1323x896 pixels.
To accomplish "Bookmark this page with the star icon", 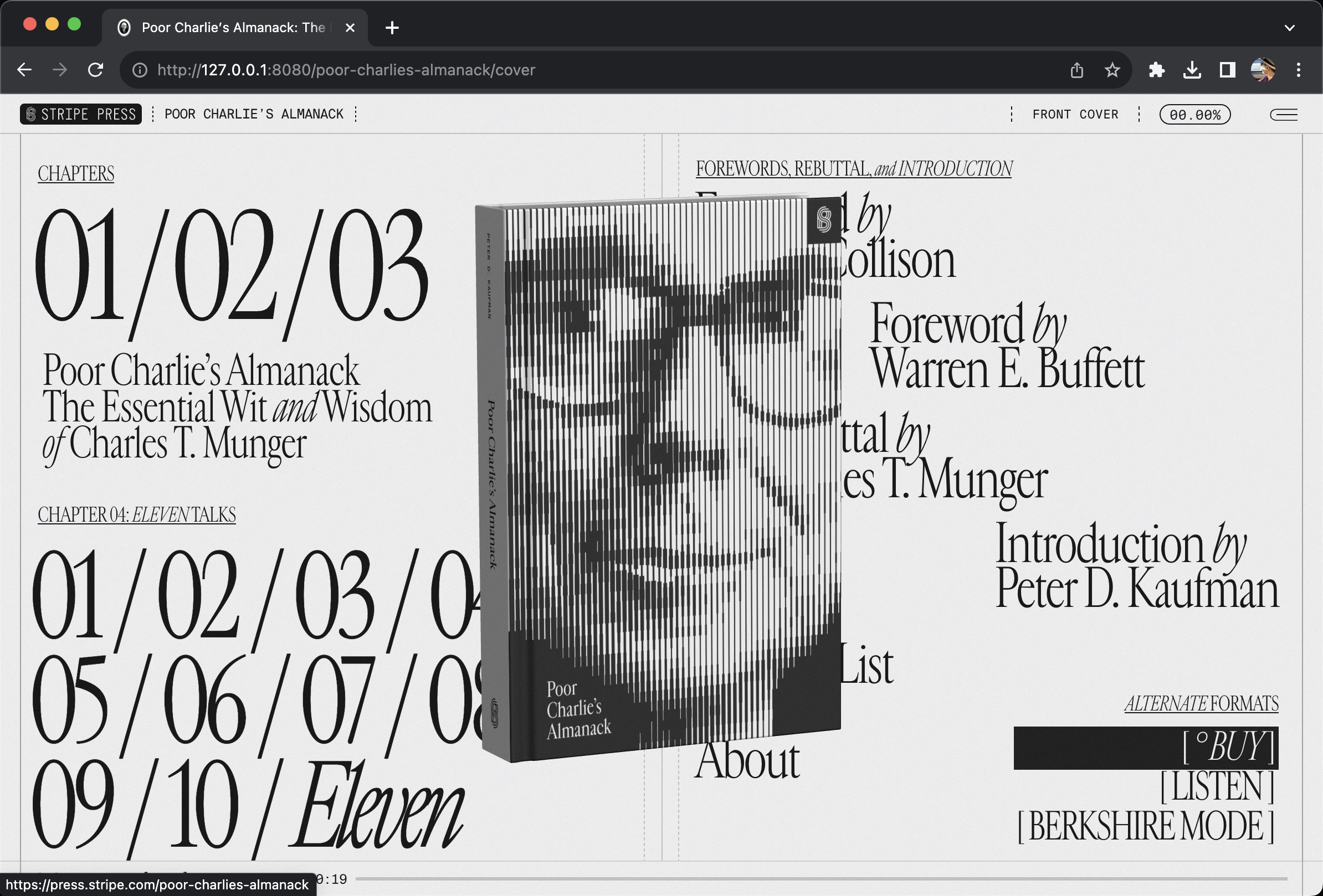I will 1112,70.
